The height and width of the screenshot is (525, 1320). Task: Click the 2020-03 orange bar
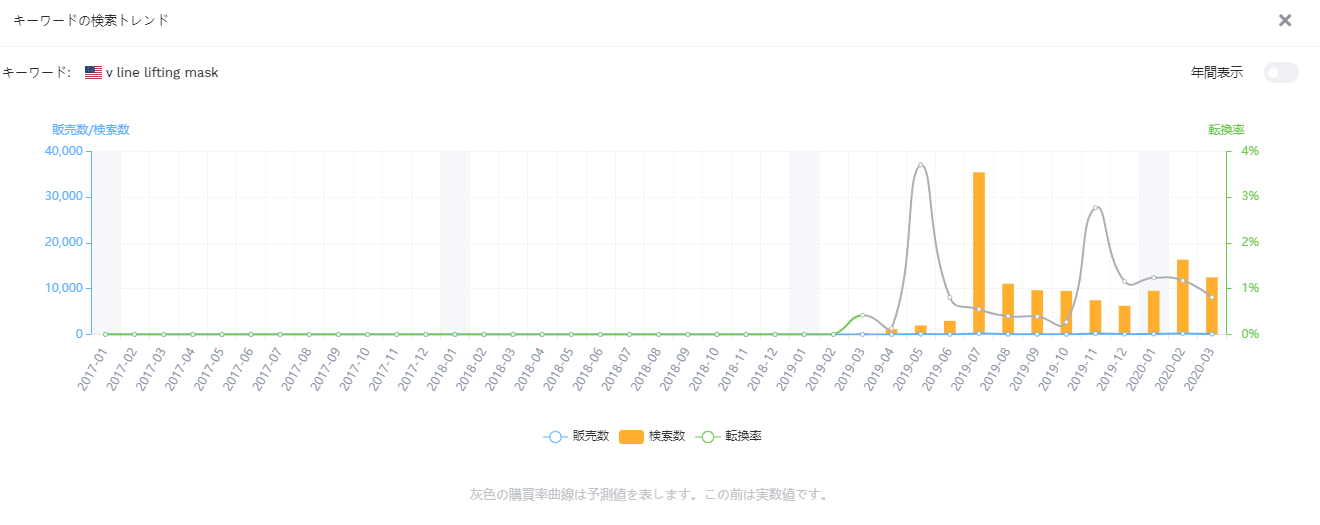click(1212, 306)
